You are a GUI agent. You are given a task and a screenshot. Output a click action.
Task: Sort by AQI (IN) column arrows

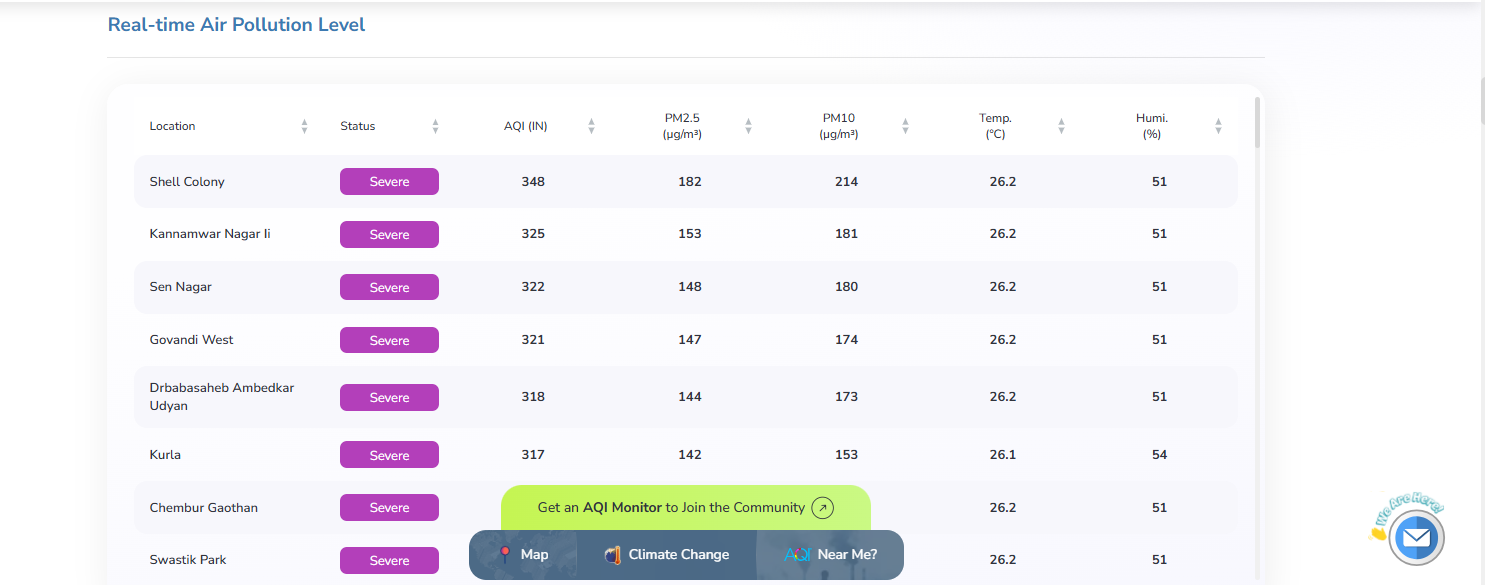pos(591,126)
